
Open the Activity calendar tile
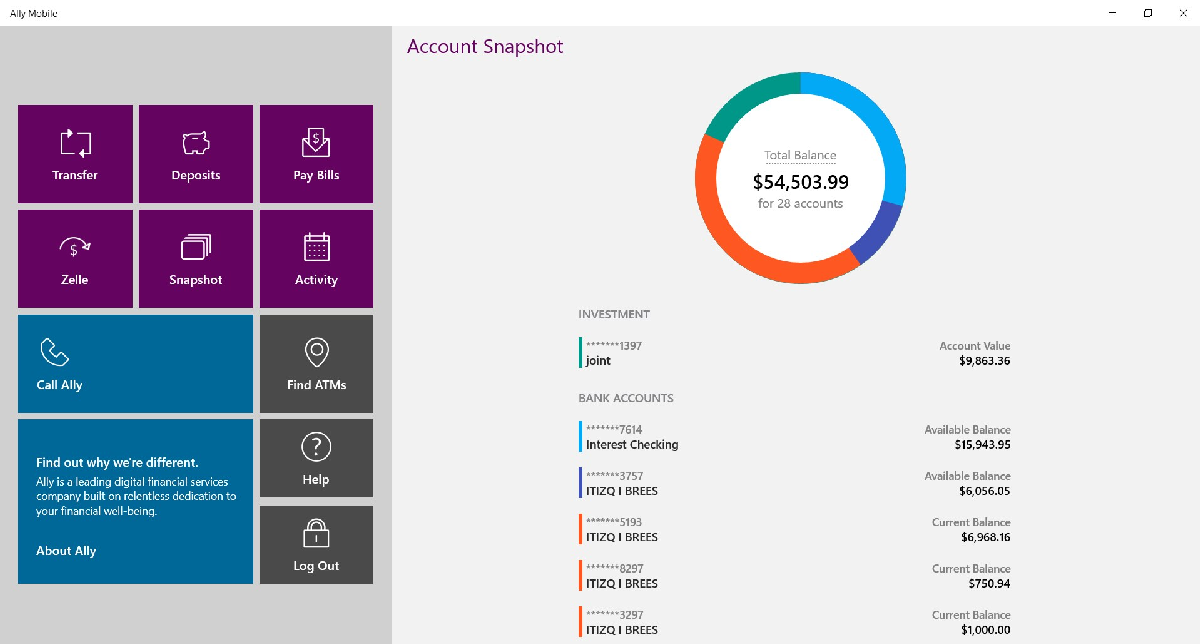click(x=316, y=259)
